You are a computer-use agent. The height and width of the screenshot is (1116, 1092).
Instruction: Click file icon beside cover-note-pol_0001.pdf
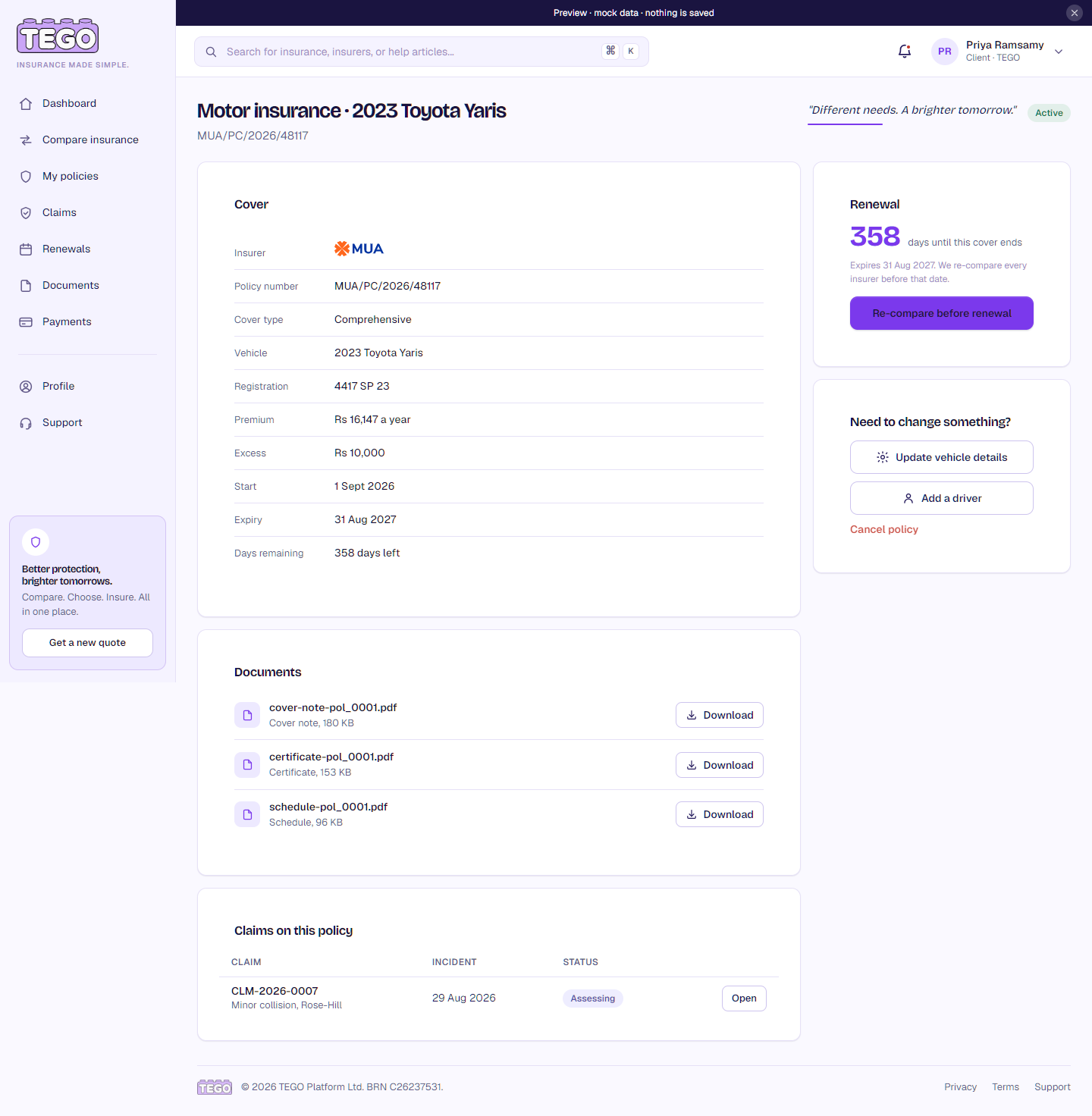[247, 715]
